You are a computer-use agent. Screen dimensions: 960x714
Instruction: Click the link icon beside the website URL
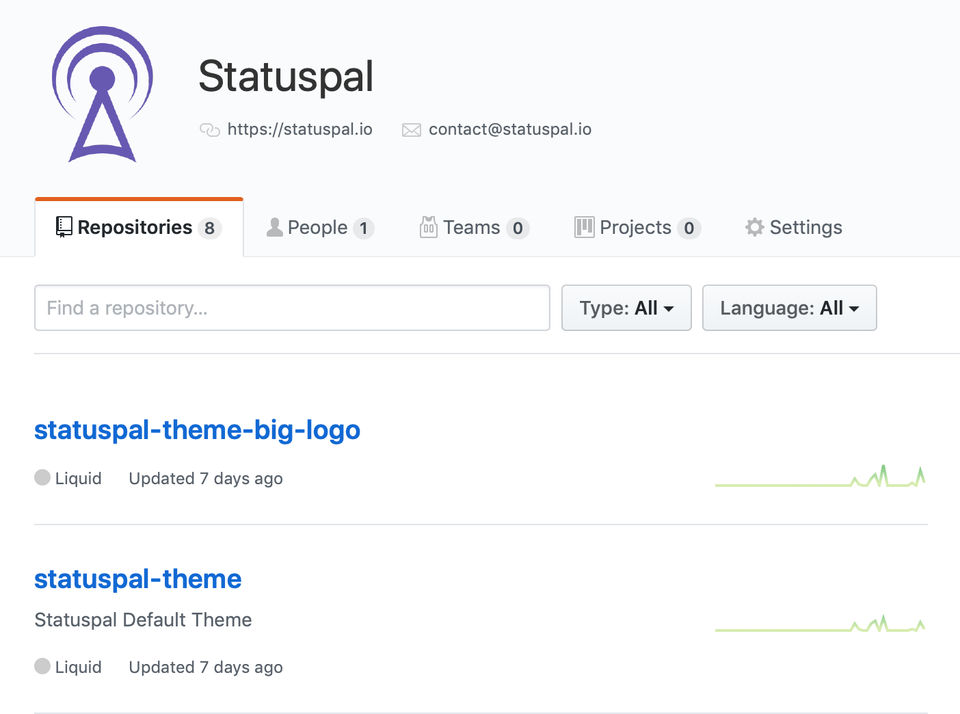(210, 130)
